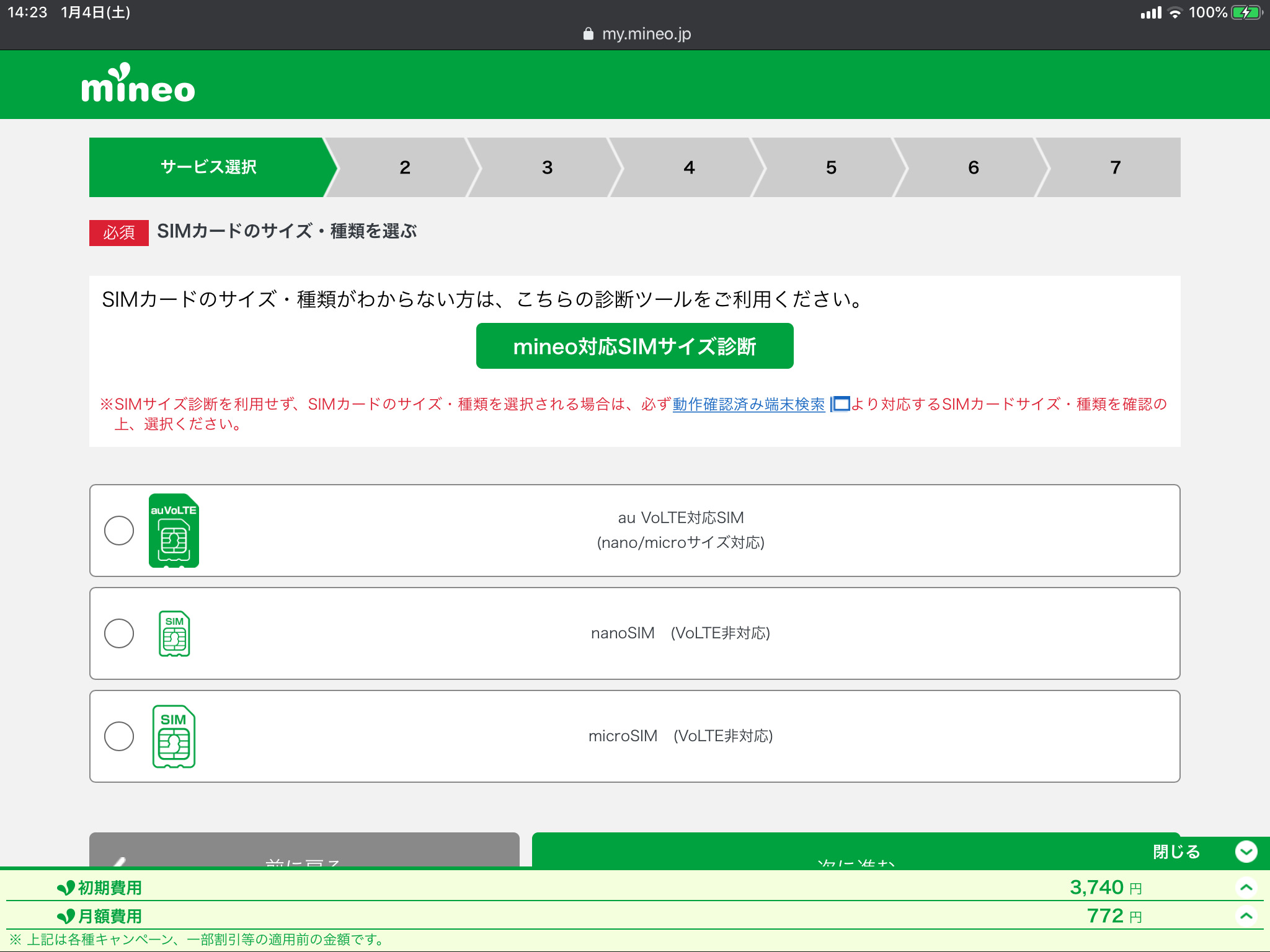Click the microSIM card icon

[174, 736]
